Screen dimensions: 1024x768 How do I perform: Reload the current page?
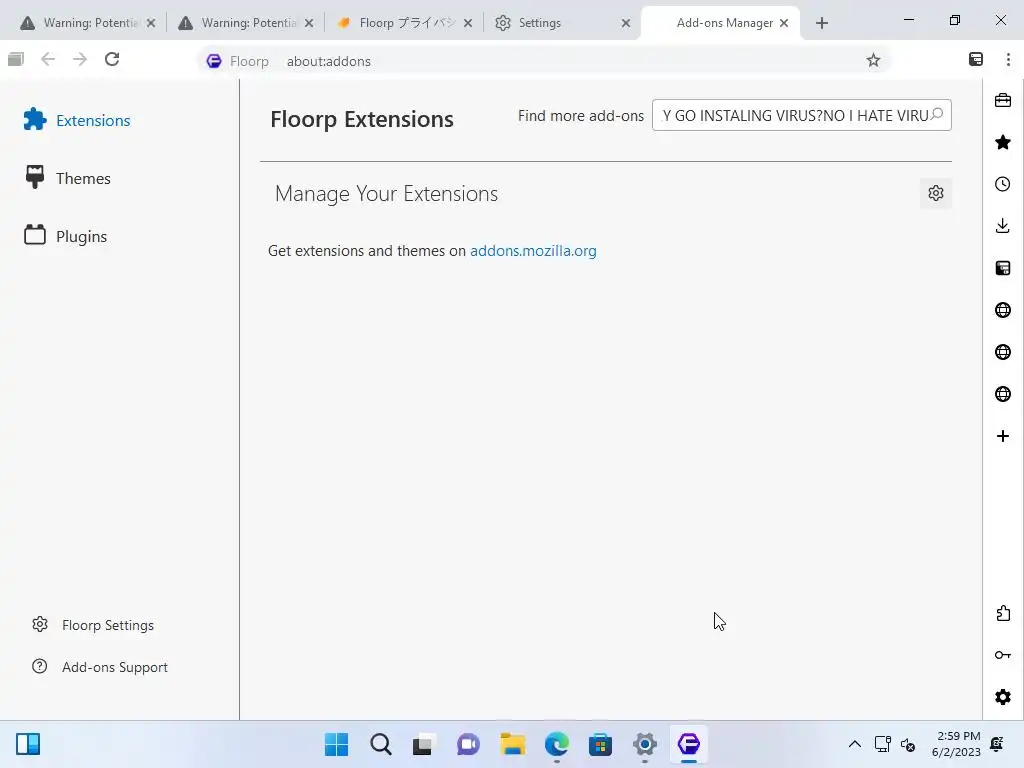point(112,59)
